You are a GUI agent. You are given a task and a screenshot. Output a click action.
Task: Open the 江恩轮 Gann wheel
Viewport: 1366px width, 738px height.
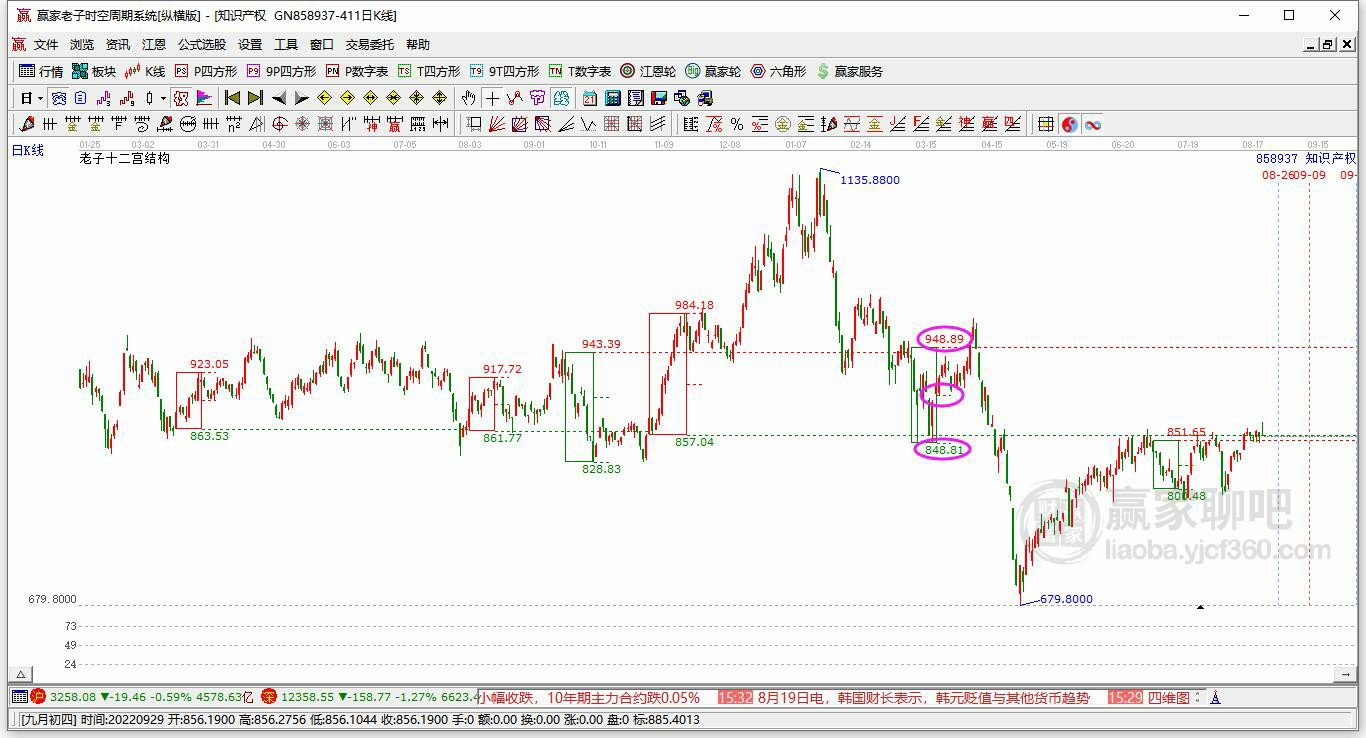point(648,71)
